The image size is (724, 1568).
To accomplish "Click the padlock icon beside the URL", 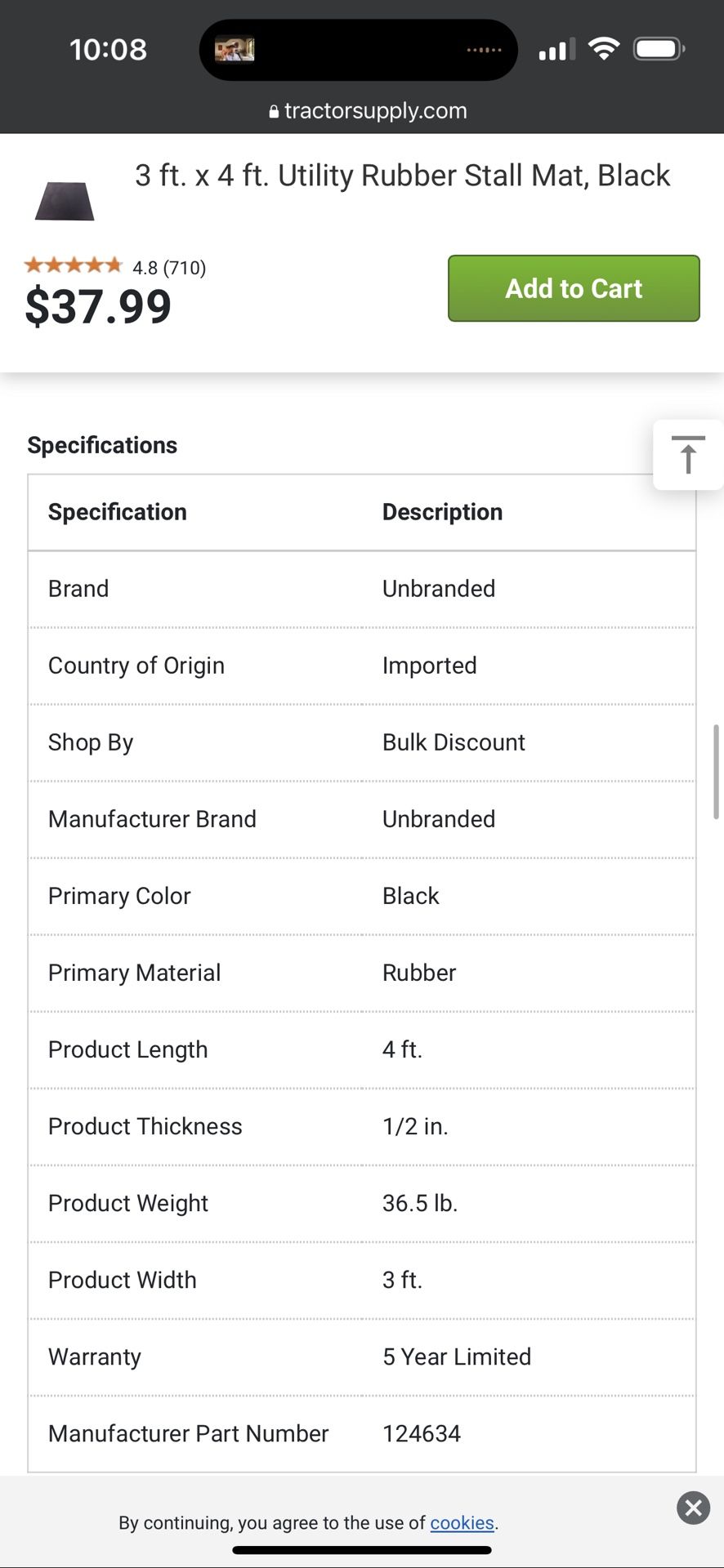I will 273,110.
